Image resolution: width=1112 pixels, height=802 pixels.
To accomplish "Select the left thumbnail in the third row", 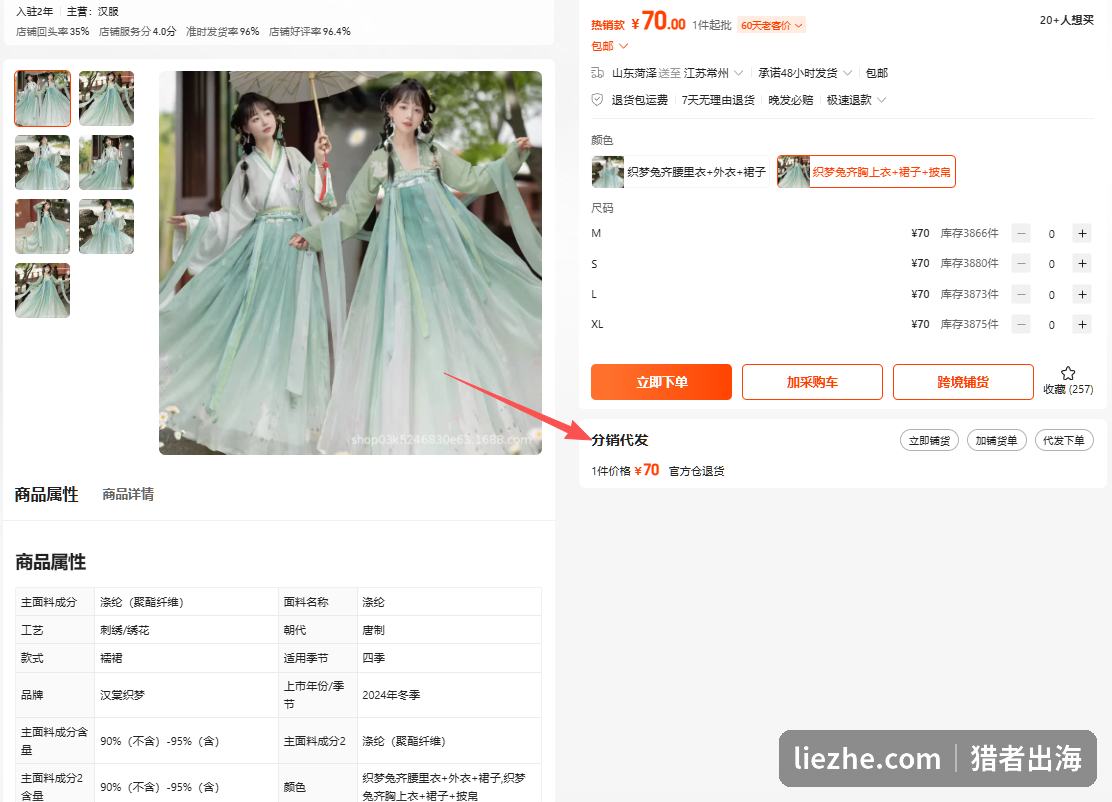I will click(43, 226).
